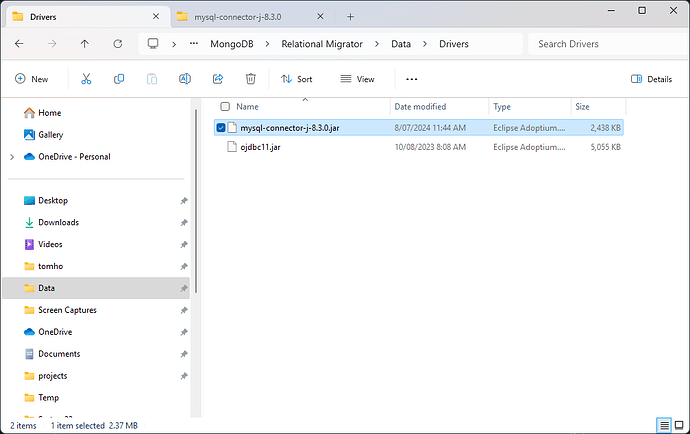690x434 pixels.
Task: Open the Sort dropdown menu
Action: (297, 79)
